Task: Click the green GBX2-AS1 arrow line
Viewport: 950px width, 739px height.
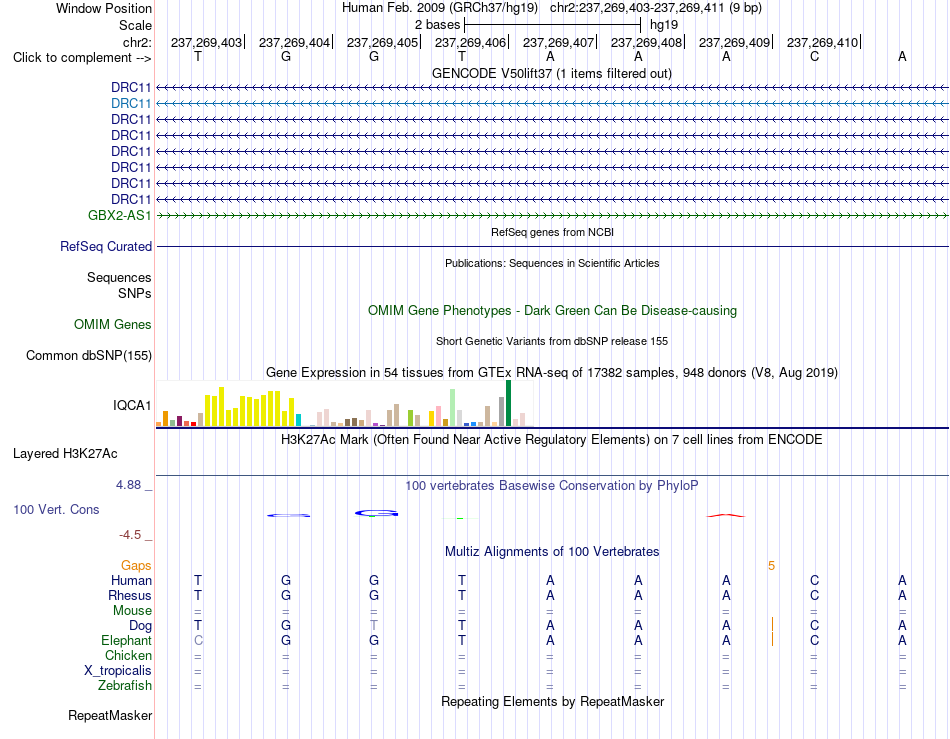Action: click(x=552, y=215)
